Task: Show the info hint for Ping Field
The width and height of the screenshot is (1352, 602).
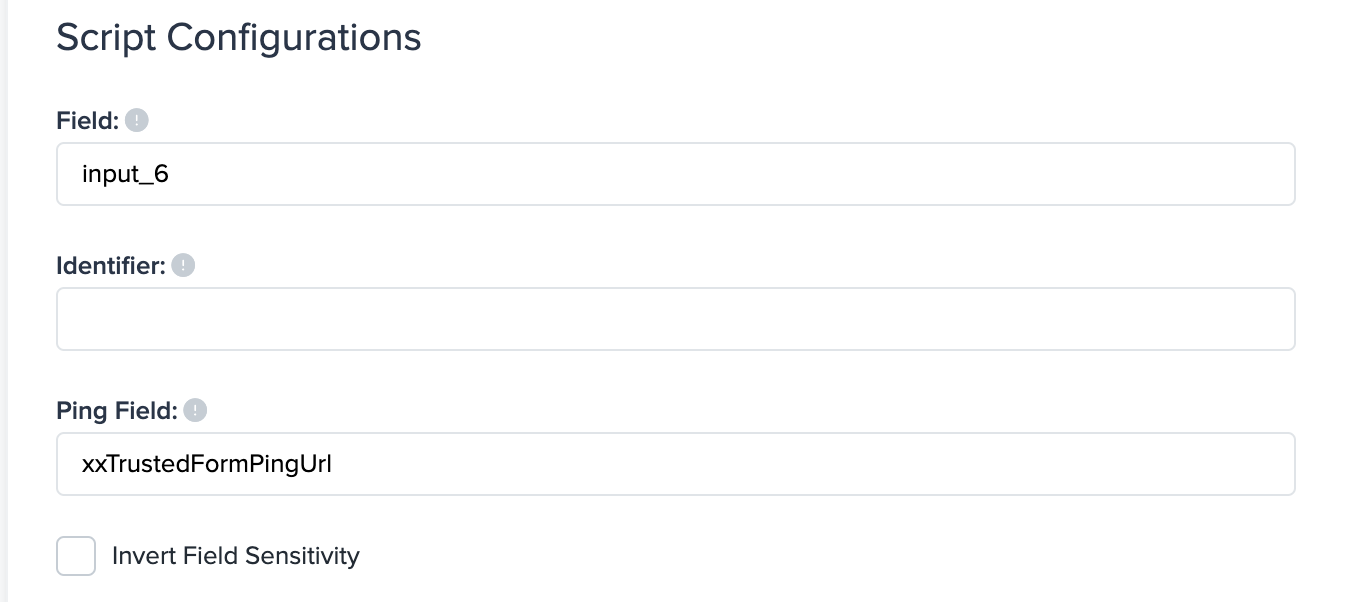Action: click(x=196, y=410)
